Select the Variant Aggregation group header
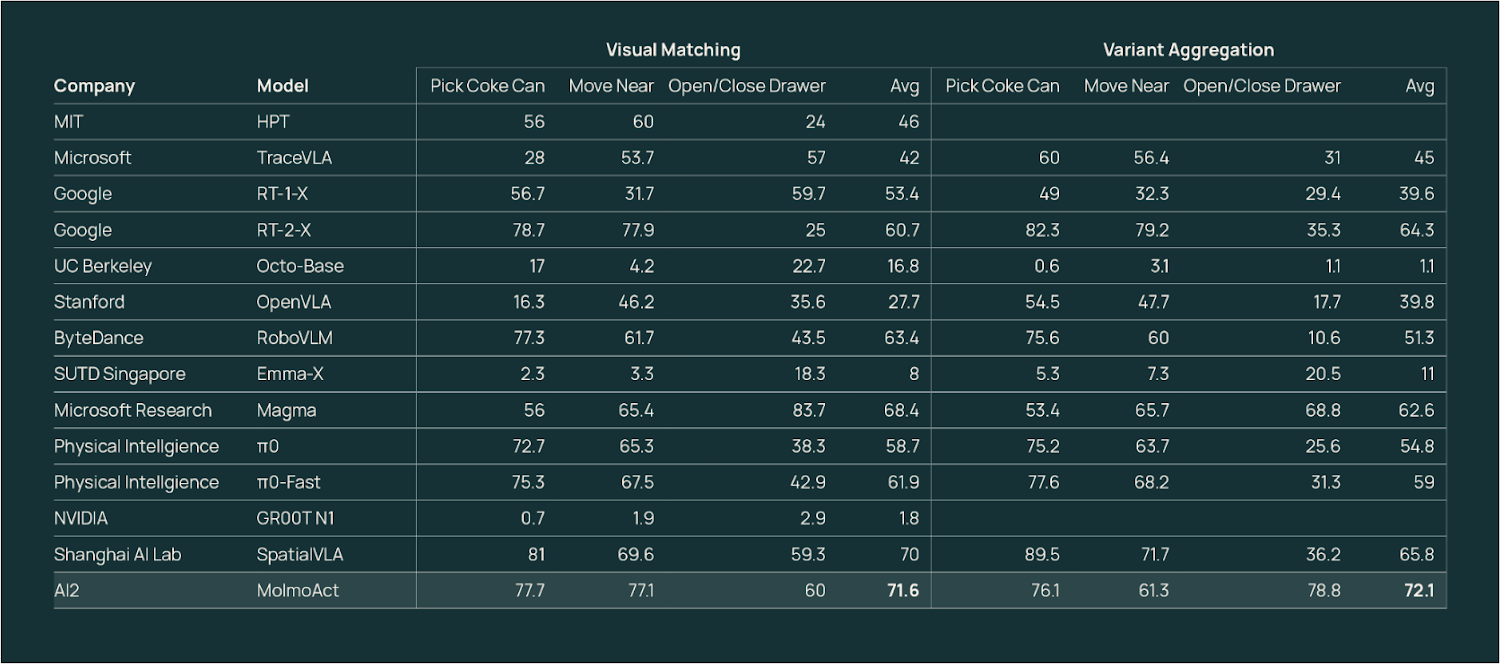 pyautogui.click(x=1188, y=50)
